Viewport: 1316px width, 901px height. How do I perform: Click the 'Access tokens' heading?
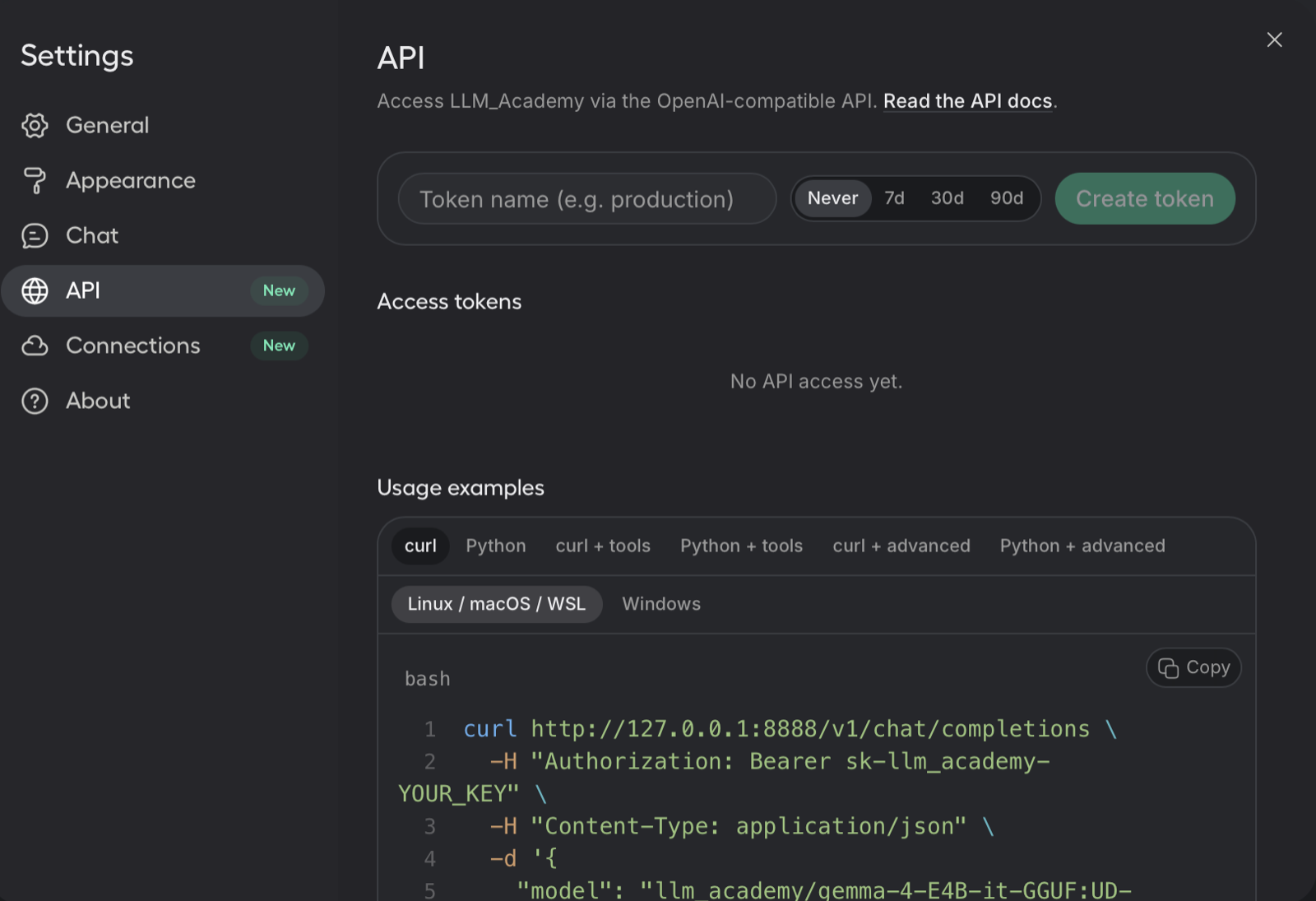coord(449,302)
